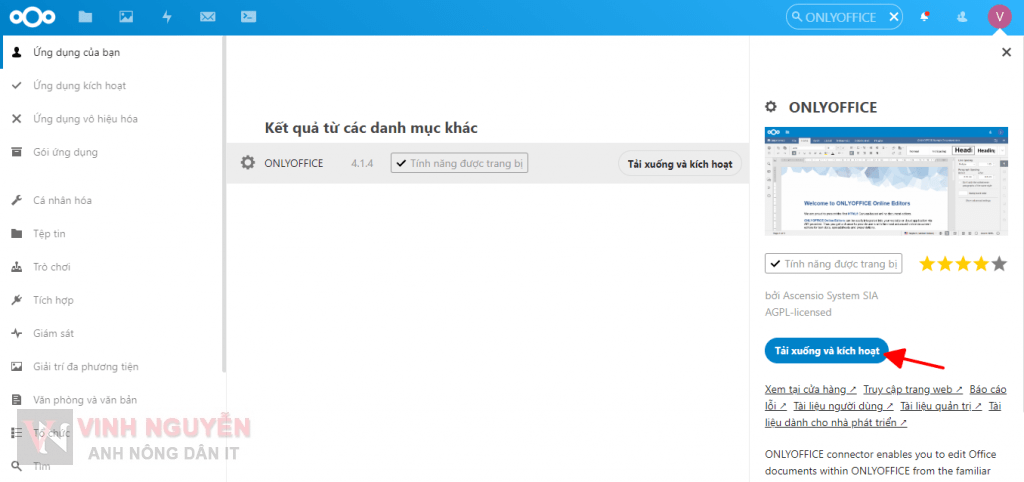Screen dimensions: 1024x482
Task: Clear the ONLYOFFICE search text
Action: 893,17
